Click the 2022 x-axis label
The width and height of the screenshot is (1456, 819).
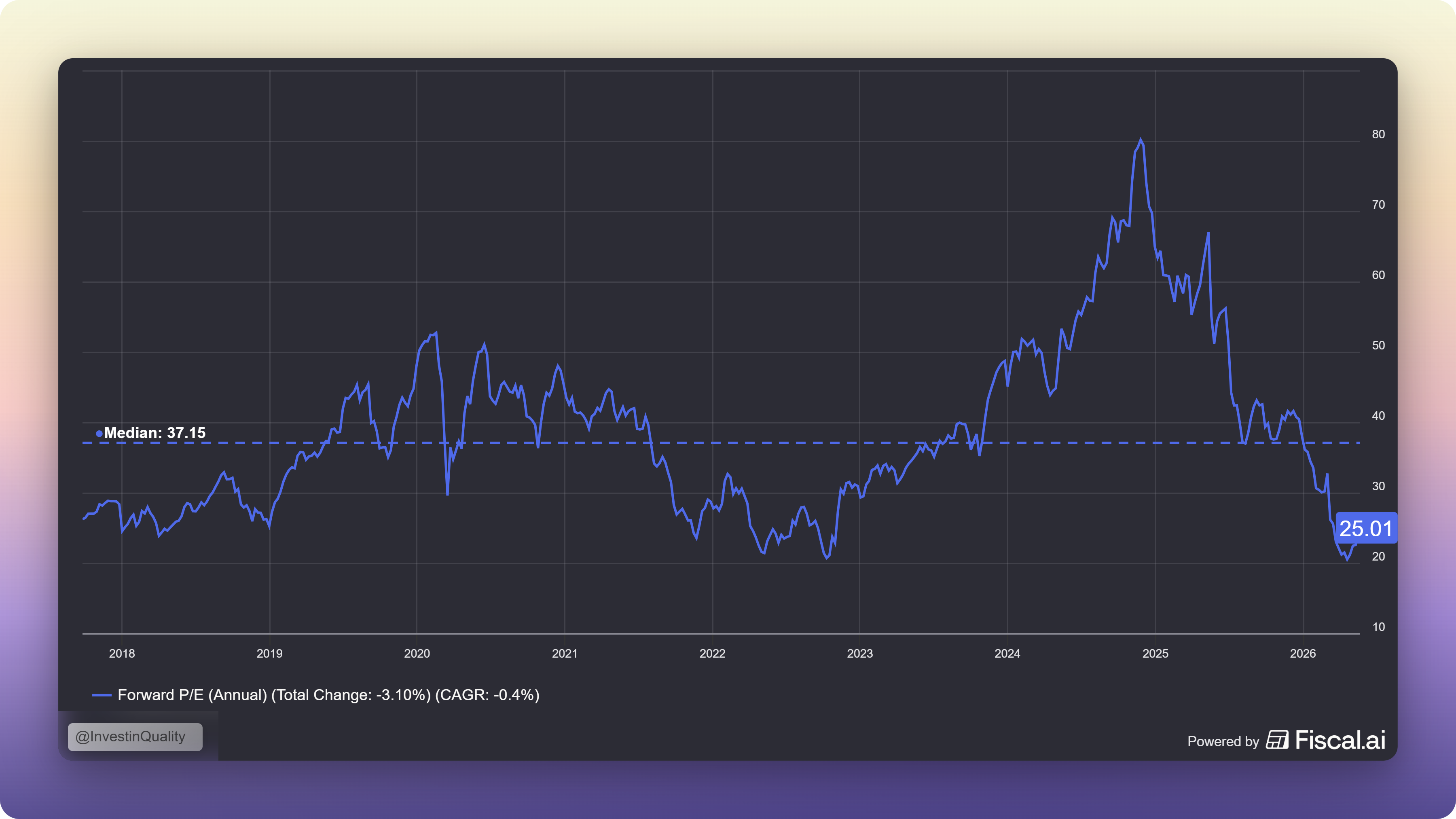click(x=712, y=654)
